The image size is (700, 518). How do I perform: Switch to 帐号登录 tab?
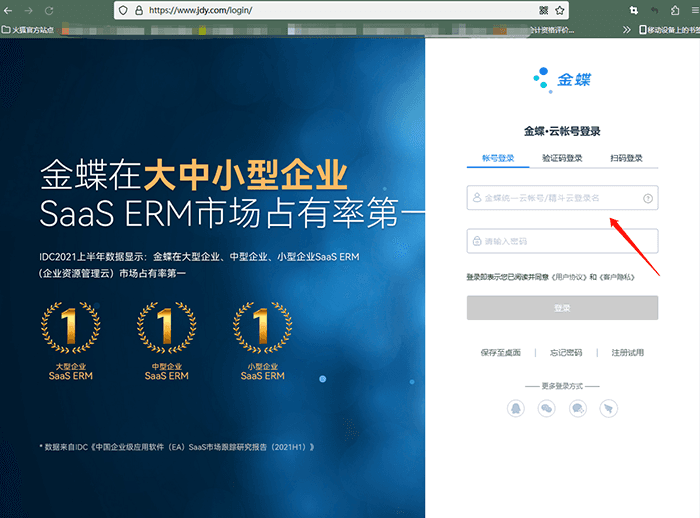click(498, 158)
